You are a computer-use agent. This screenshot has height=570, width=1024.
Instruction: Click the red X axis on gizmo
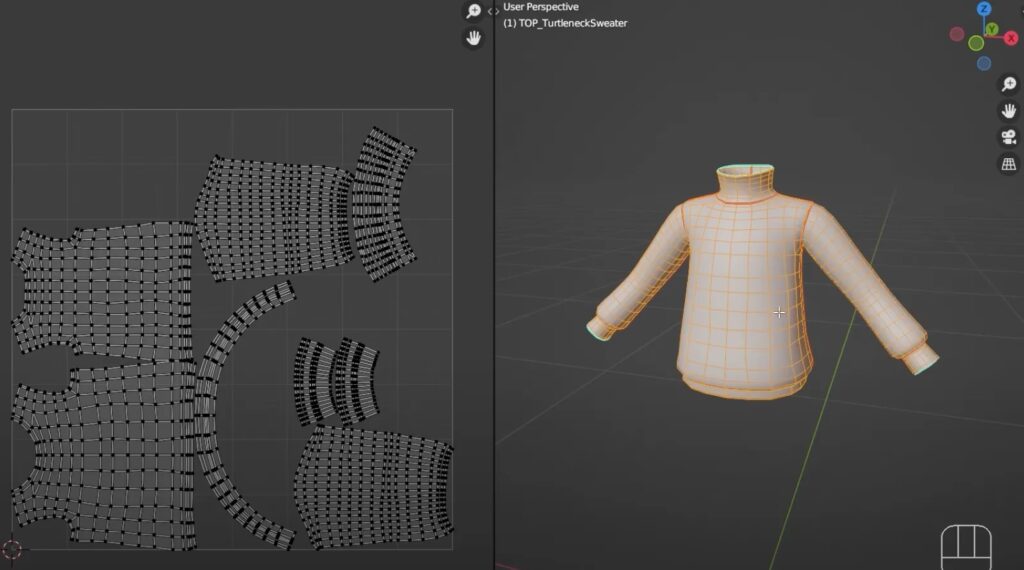coord(1010,39)
